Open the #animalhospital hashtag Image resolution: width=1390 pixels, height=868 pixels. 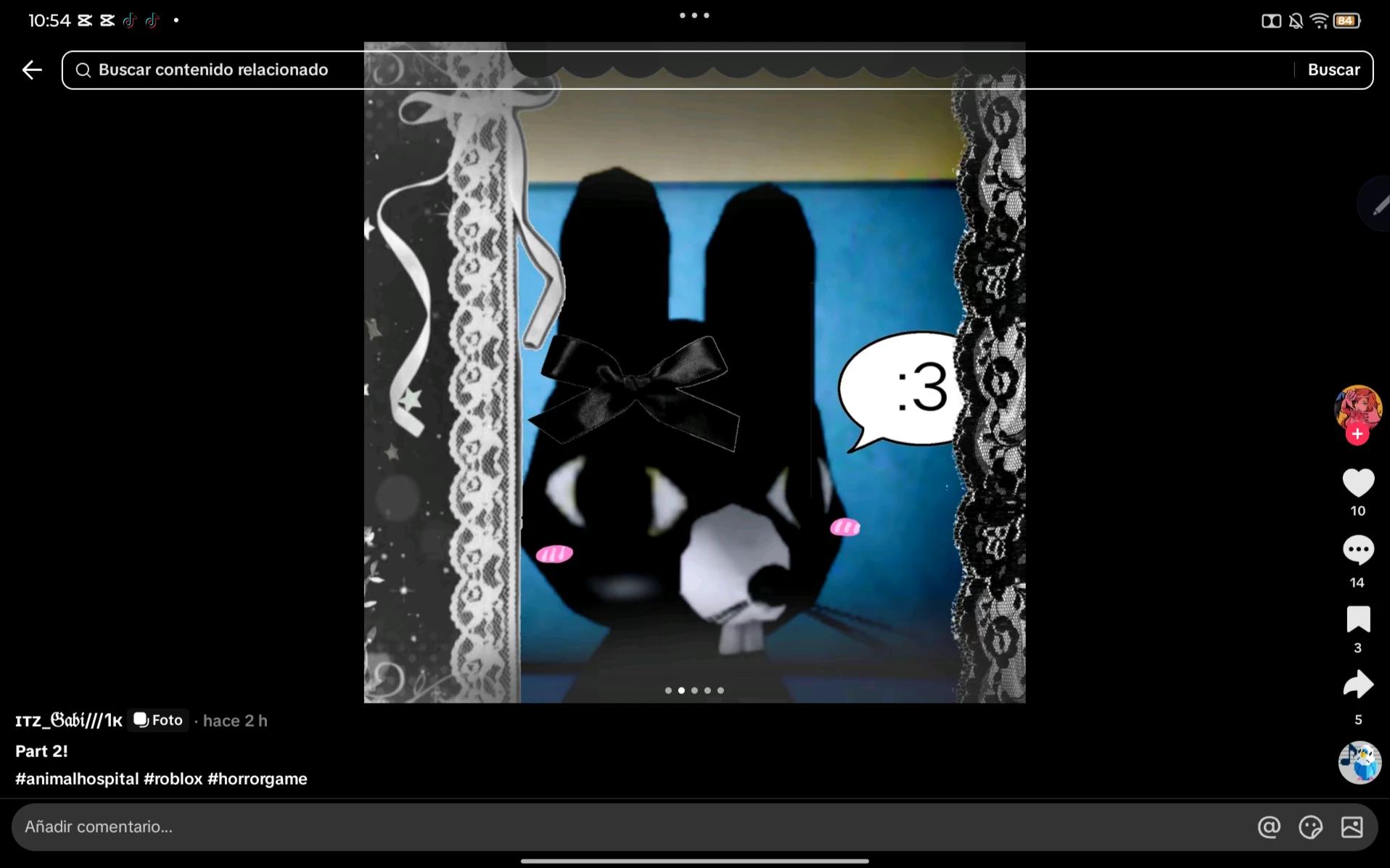[77, 779]
